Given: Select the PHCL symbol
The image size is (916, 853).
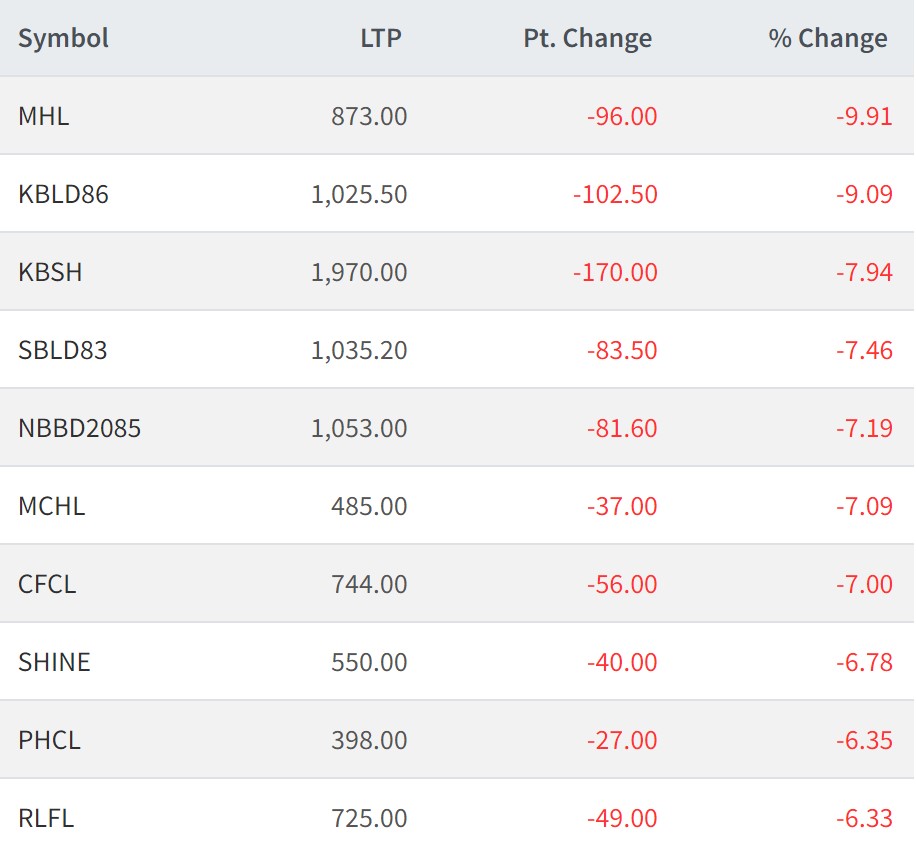Looking at the screenshot, I should (49, 740).
